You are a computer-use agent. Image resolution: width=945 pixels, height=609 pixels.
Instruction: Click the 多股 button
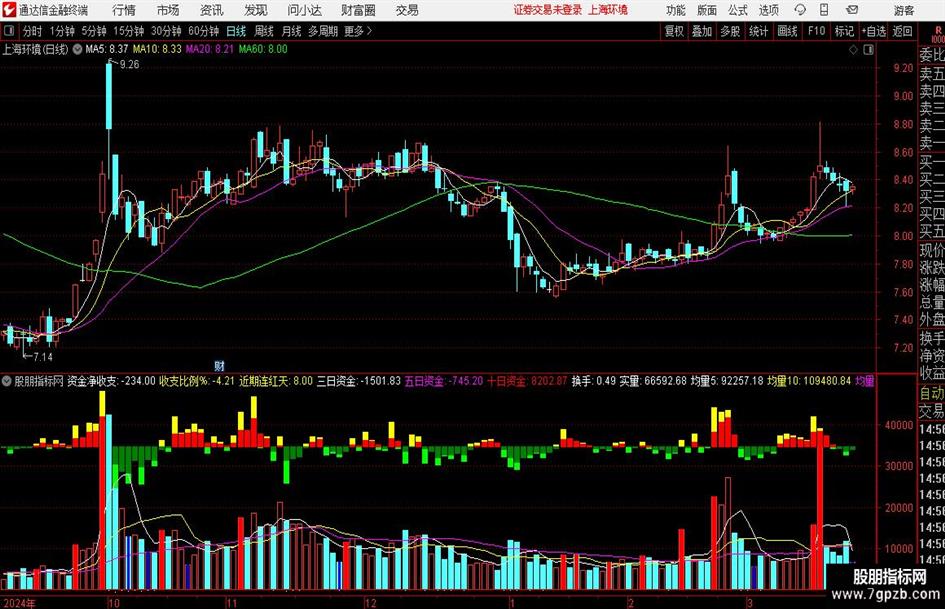[x=730, y=31]
